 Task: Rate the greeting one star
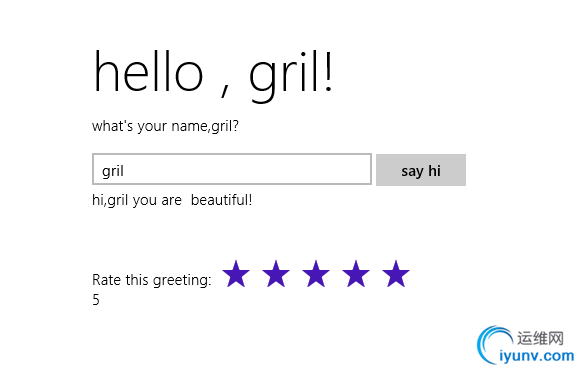tap(236, 274)
